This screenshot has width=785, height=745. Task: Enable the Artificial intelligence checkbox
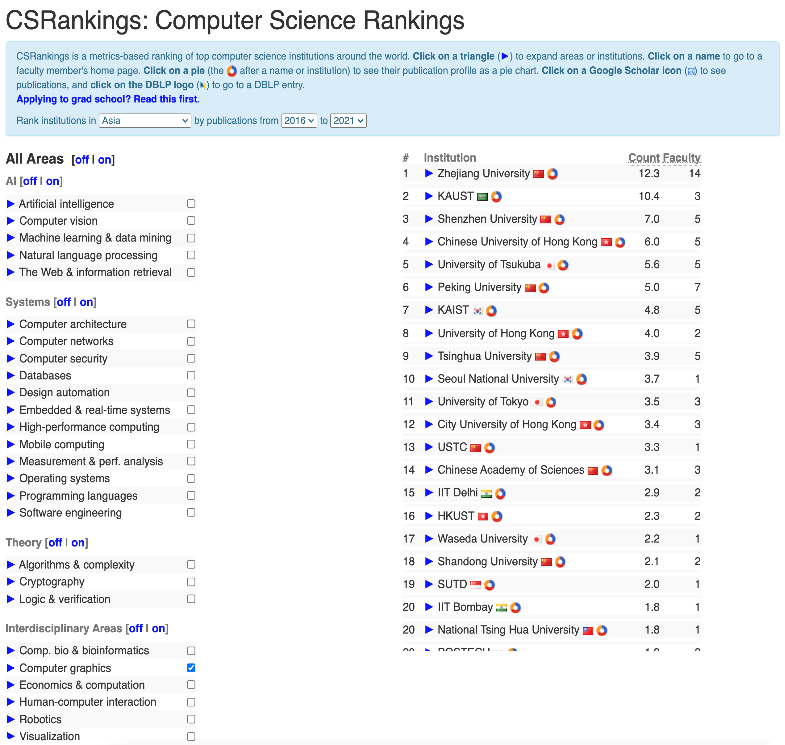pyautogui.click(x=191, y=204)
